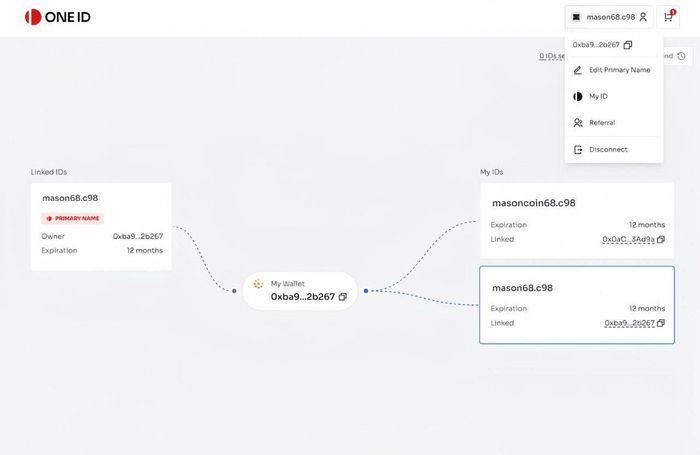
Task: Click the ONE ID logo
Action: (x=58, y=17)
